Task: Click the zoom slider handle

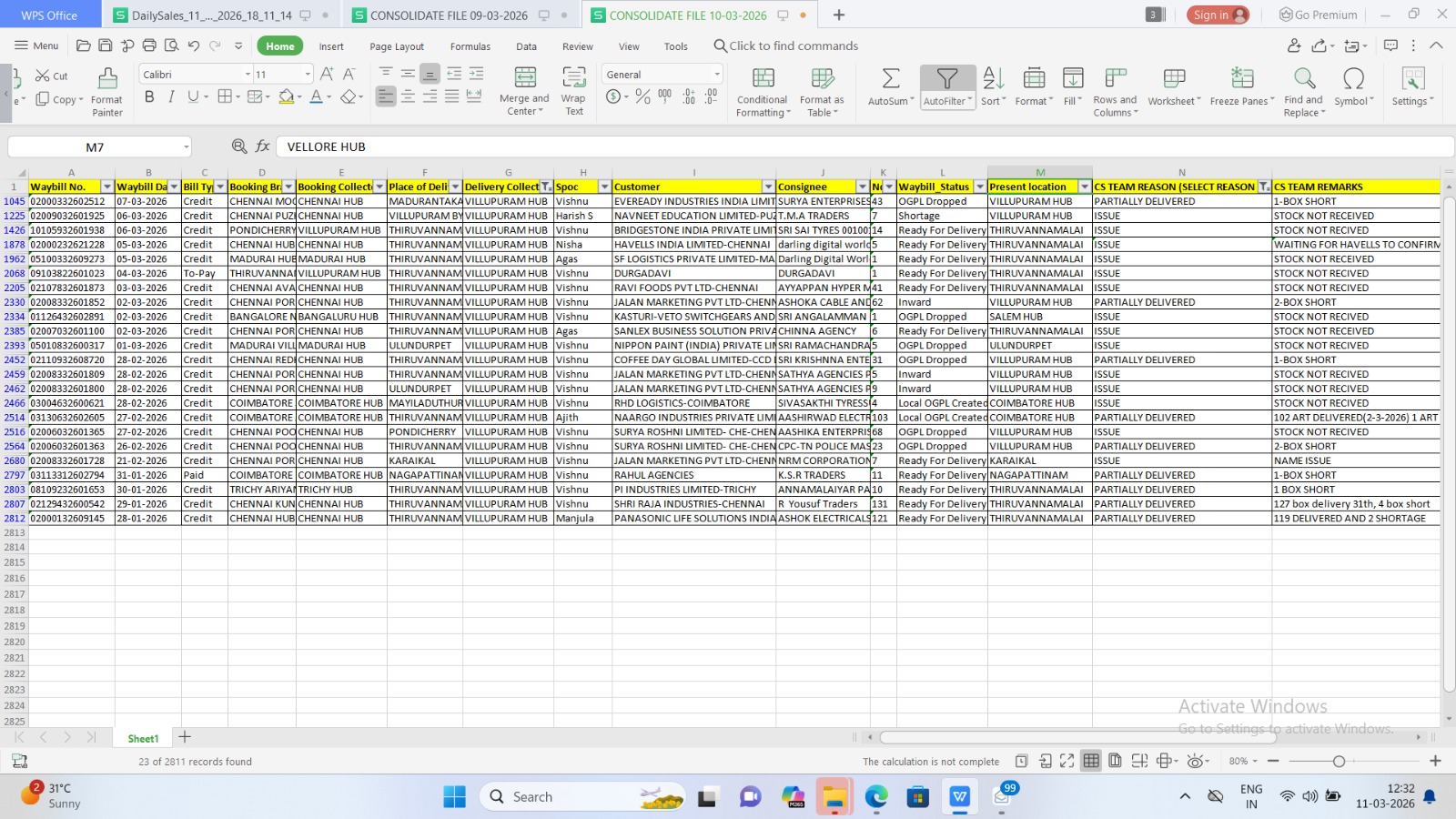Action: [1339, 762]
